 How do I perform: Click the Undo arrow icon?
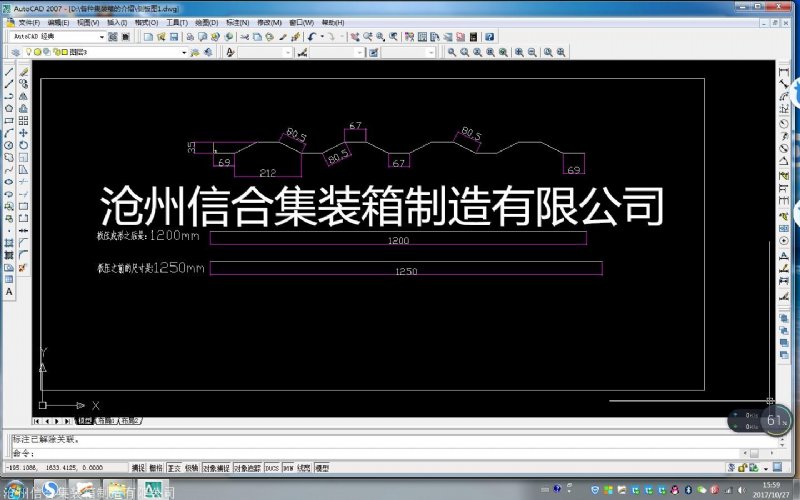click(x=313, y=37)
